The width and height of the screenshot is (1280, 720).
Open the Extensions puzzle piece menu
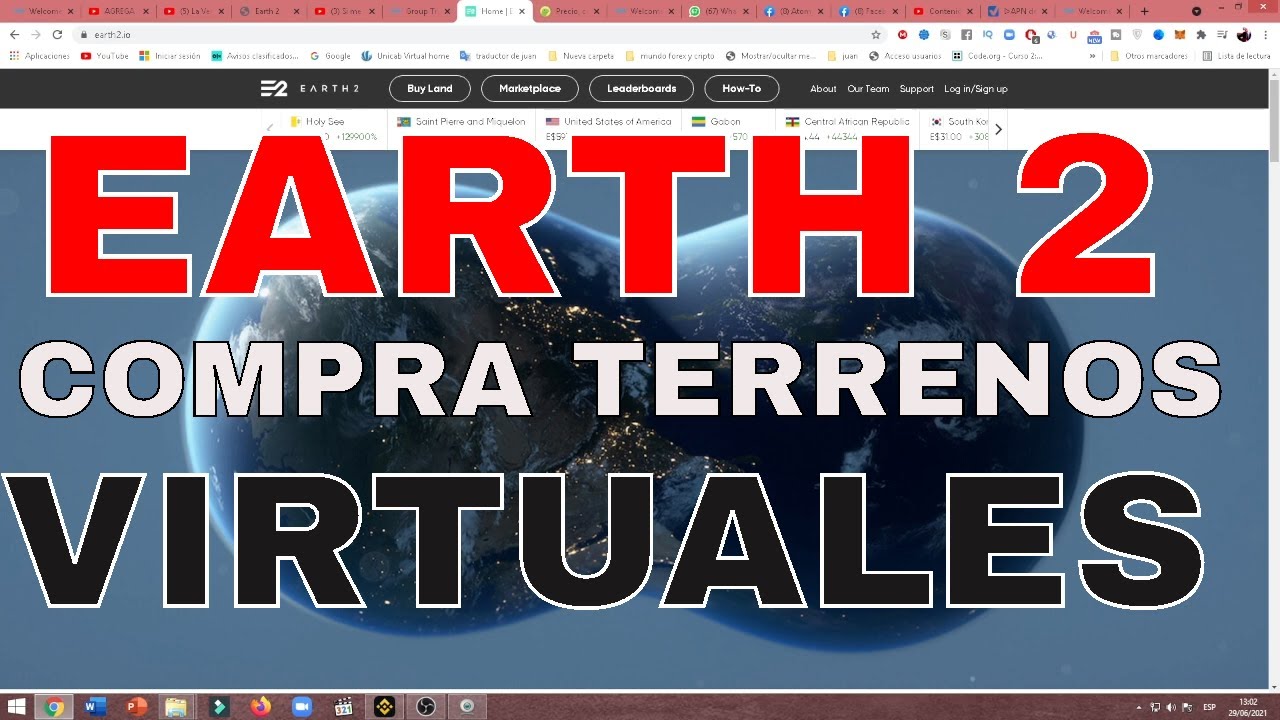(x=1201, y=34)
